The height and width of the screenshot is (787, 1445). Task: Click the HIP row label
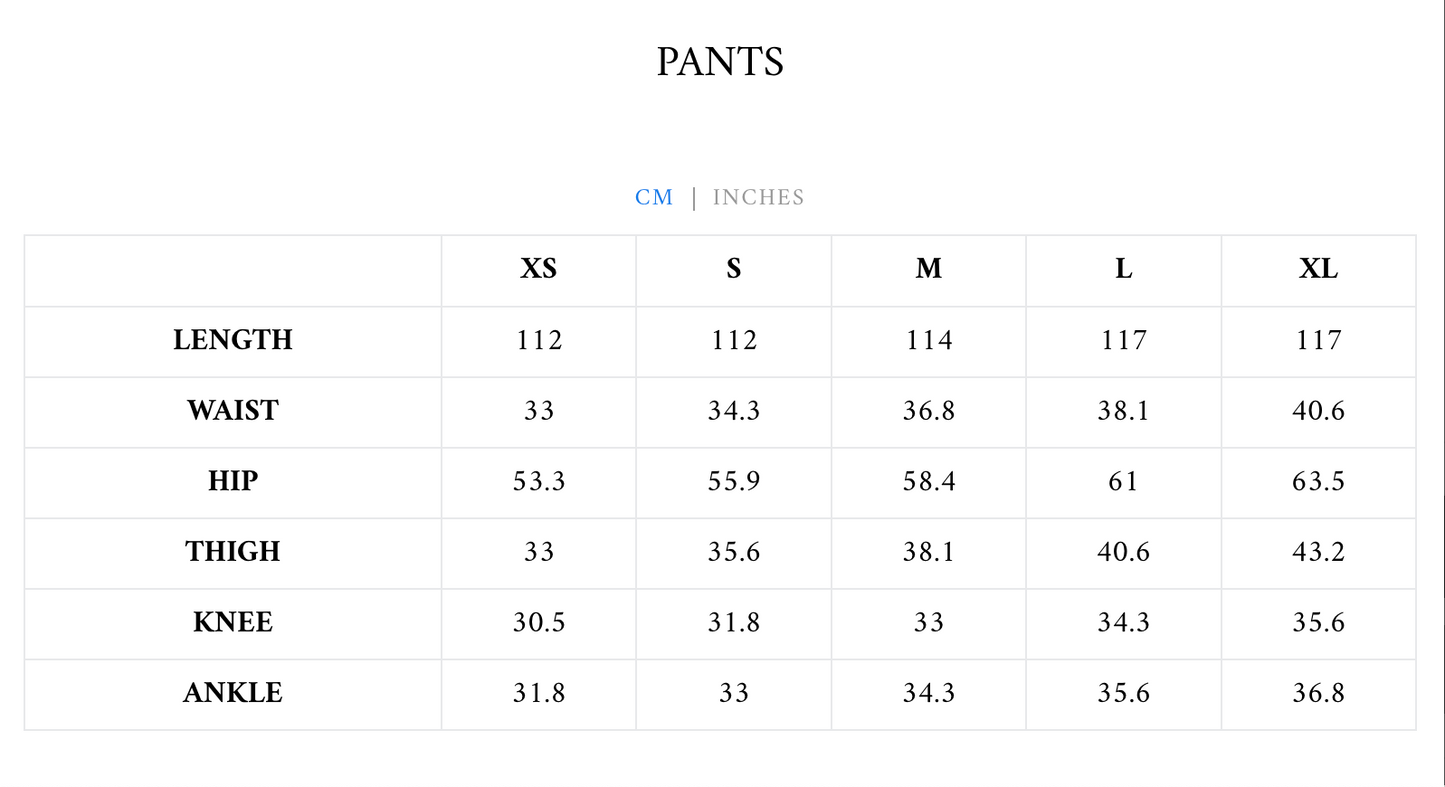point(233,482)
